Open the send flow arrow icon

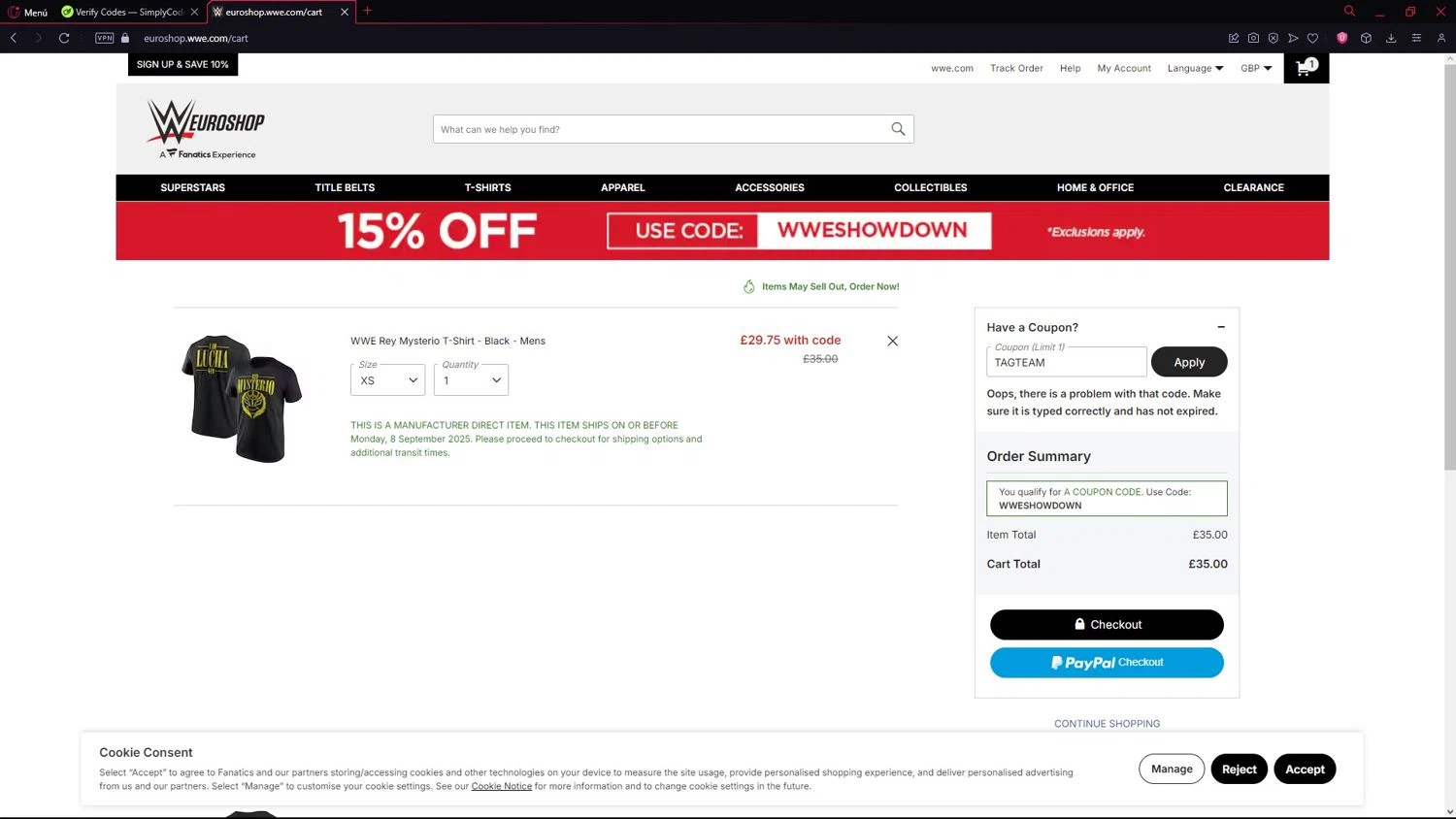(x=1293, y=38)
